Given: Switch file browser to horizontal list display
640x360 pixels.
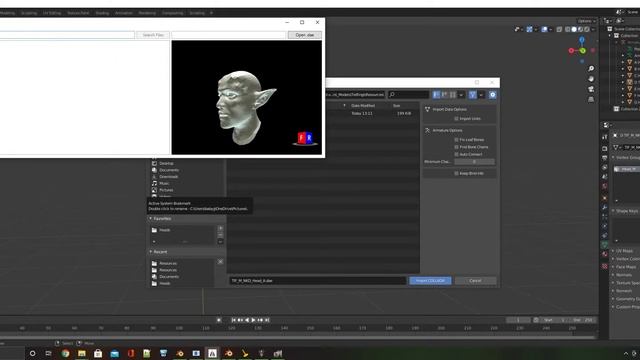Looking at the screenshot, I should click(x=444, y=95).
